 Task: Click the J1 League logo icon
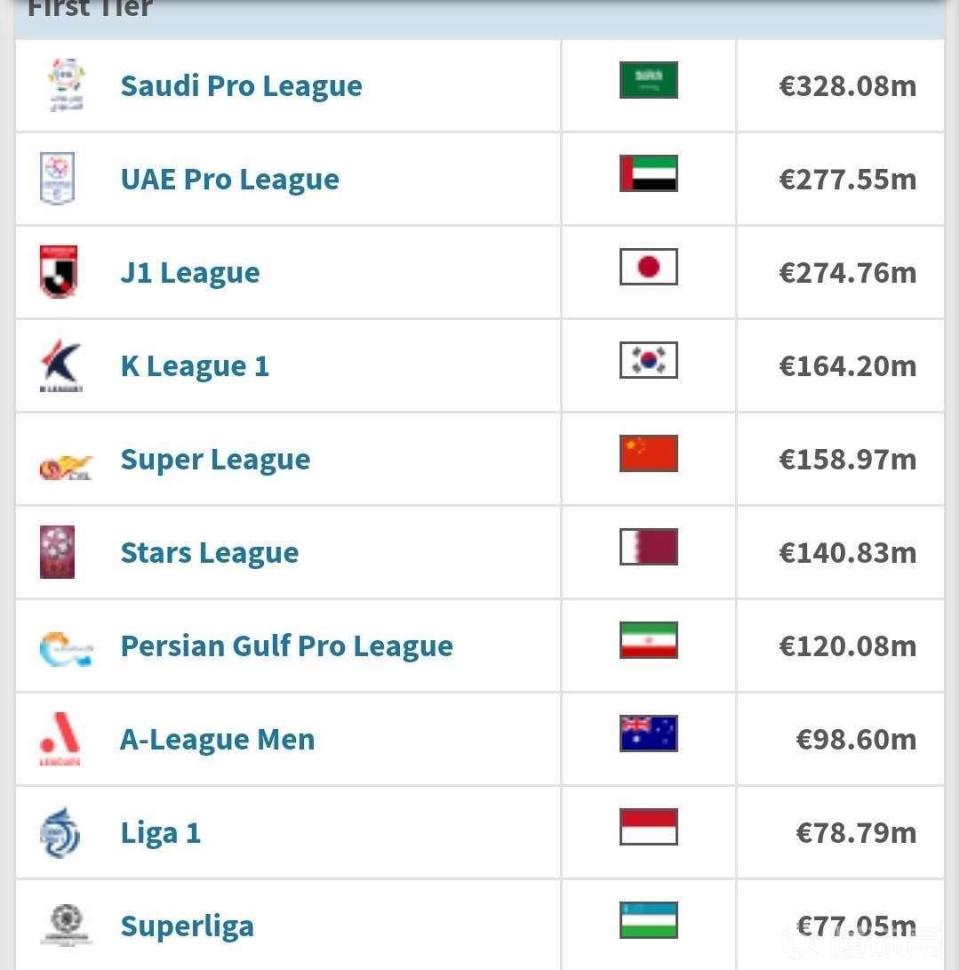click(58, 272)
